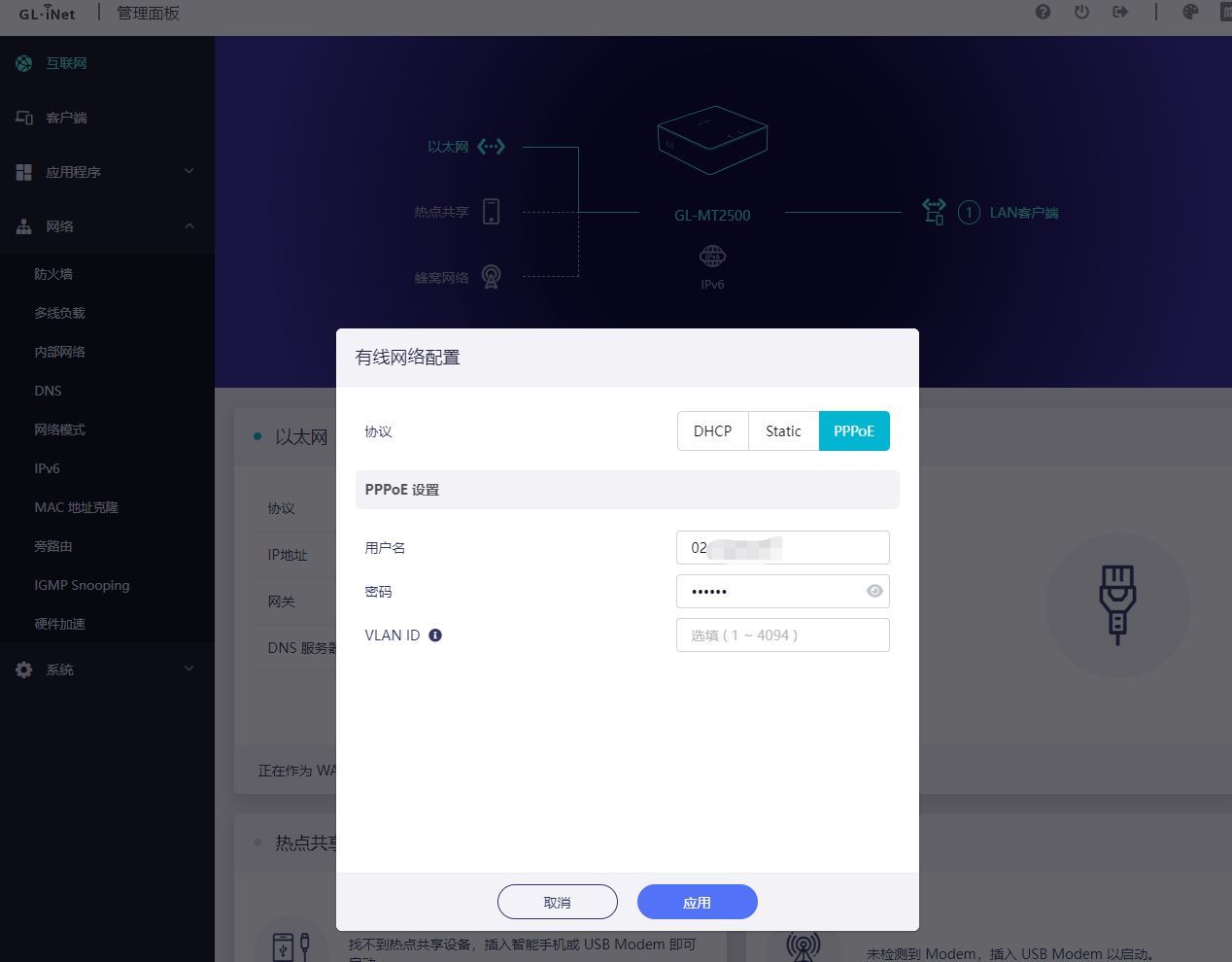Click the help question mark icon
The width and height of the screenshot is (1232, 962).
pos(1043,13)
